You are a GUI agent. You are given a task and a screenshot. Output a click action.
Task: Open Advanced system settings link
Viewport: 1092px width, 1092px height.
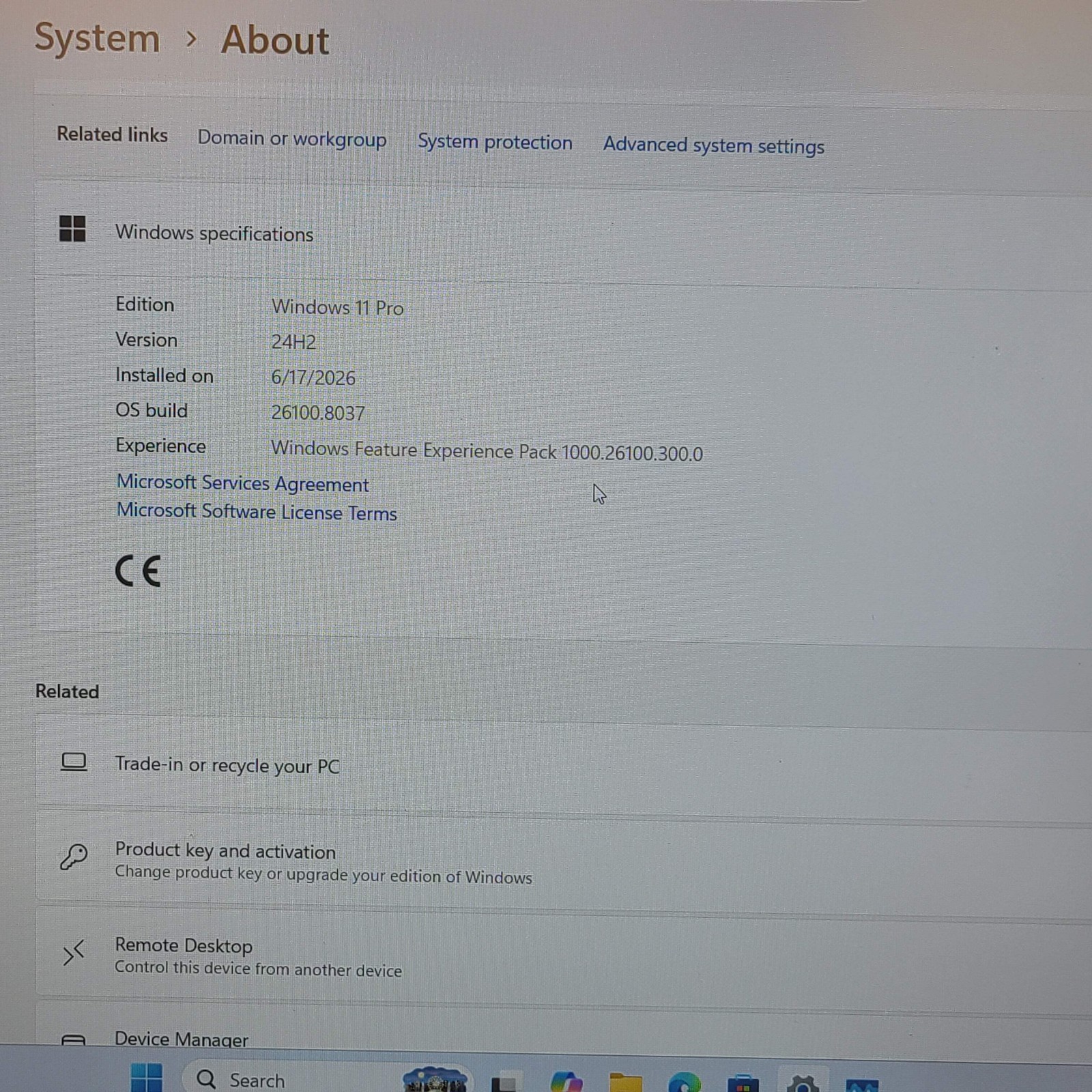pos(713,145)
